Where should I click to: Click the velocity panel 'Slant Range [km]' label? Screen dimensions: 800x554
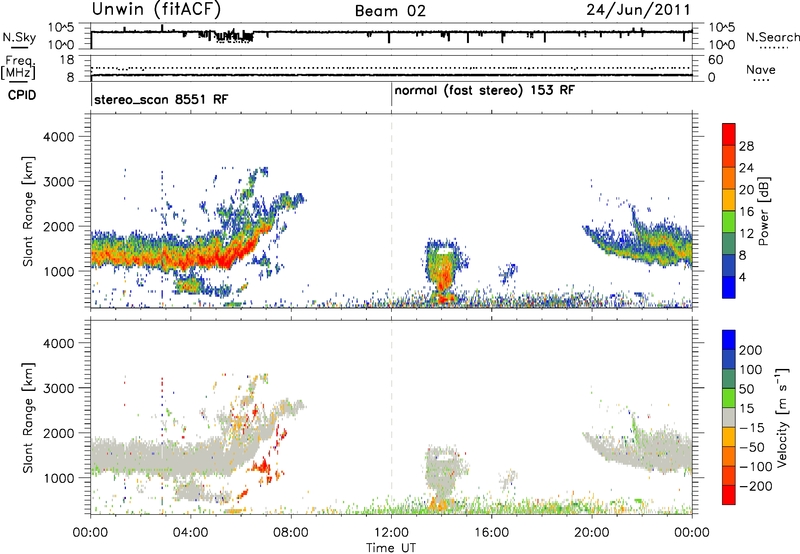28,418
